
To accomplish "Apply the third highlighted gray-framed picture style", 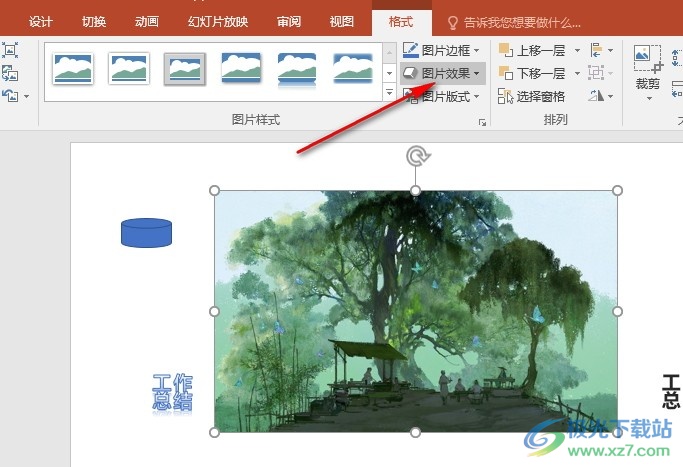I will point(185,68).
